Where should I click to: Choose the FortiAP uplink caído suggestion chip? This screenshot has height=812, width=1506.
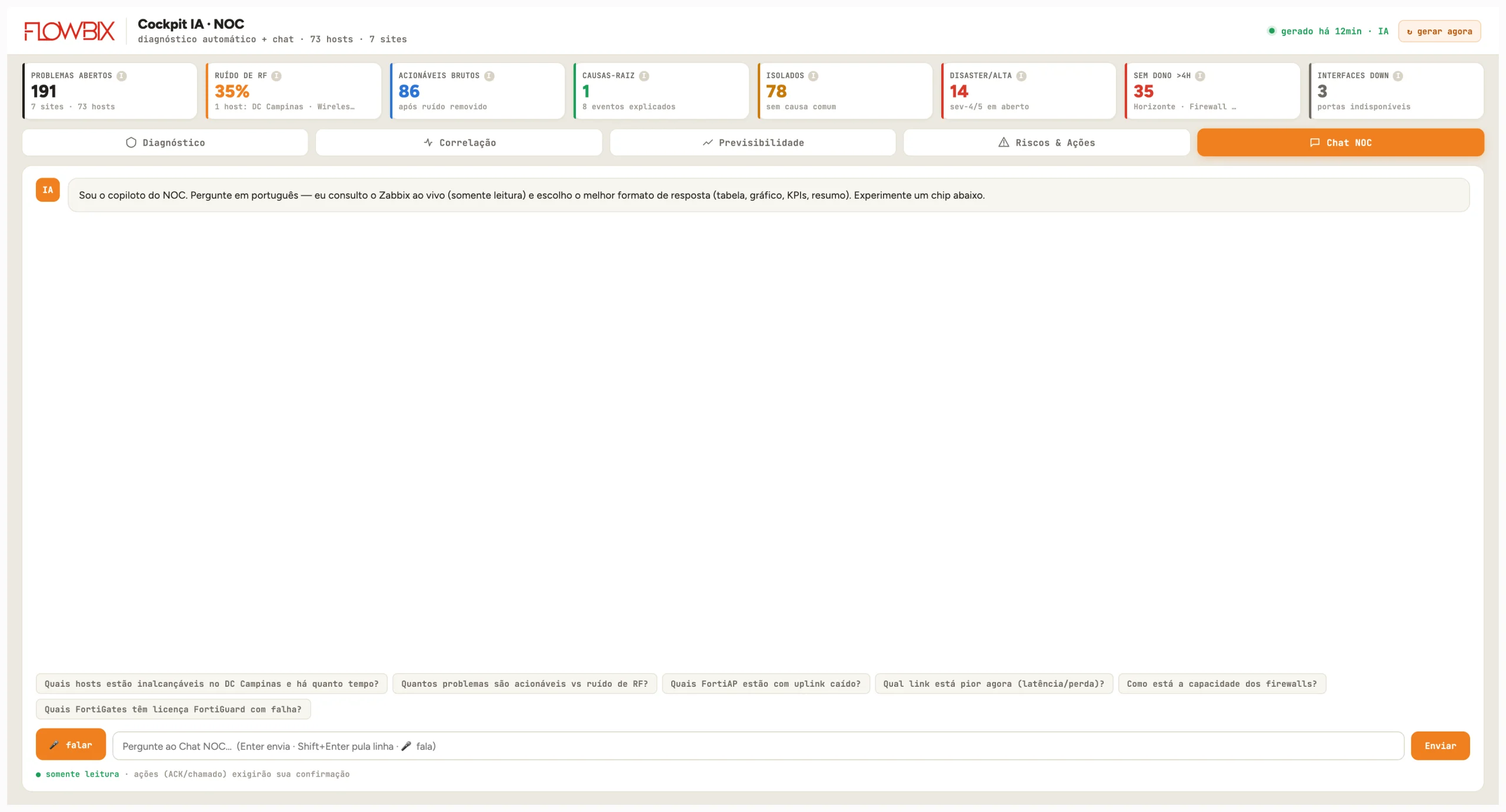click(x=765, y=684)
